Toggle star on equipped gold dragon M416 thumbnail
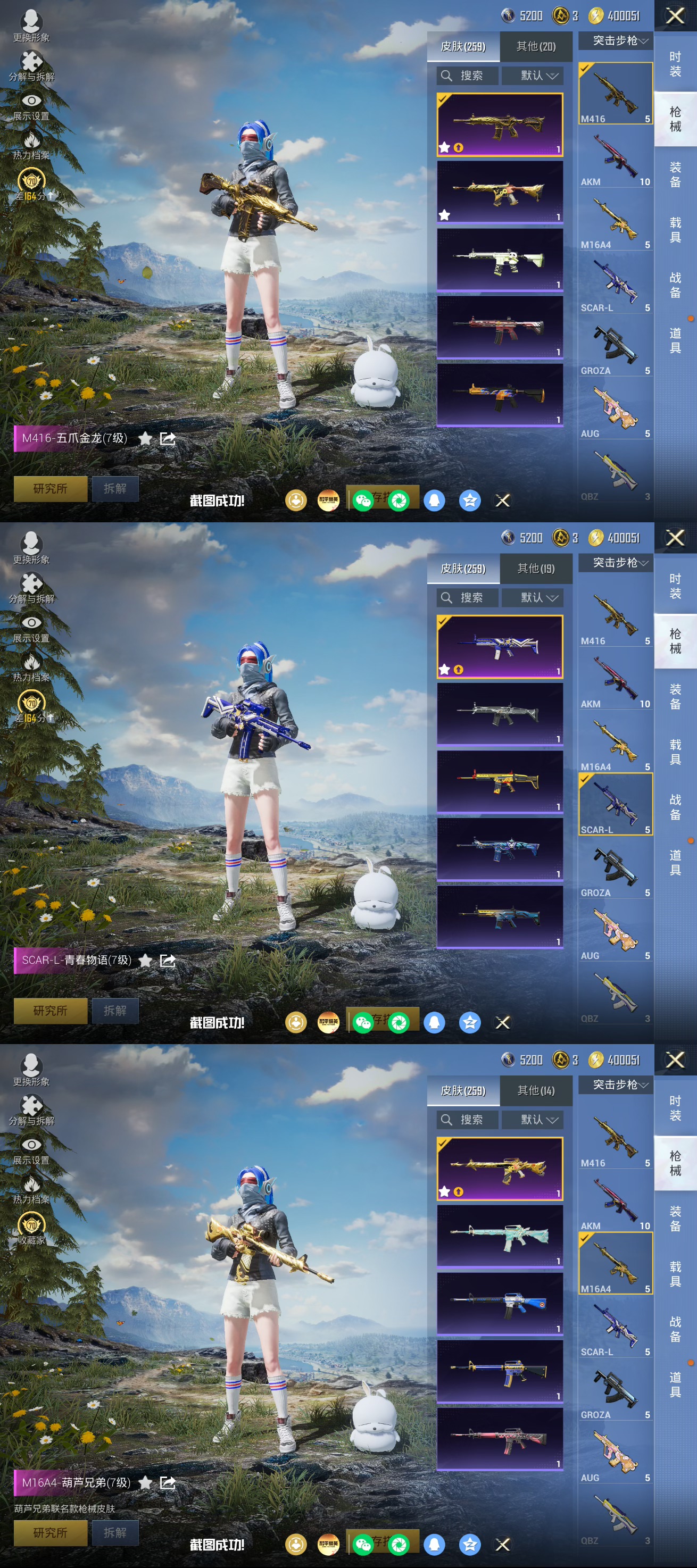697x1568 pixels. click(x=444, y=147)
